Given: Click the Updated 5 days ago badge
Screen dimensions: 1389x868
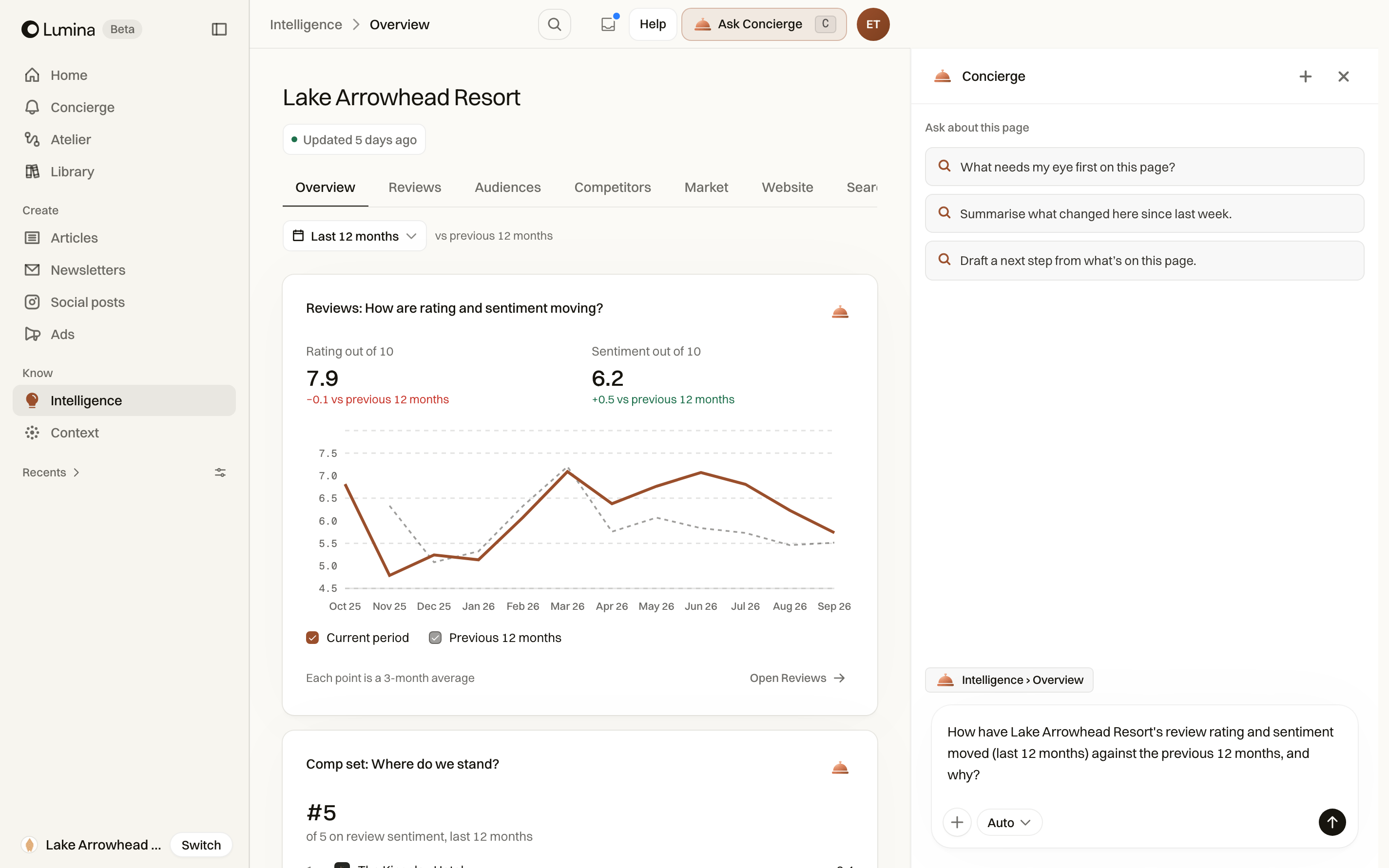Looking at the screenshot, I should pyautogui.click(x=354, y=139).
